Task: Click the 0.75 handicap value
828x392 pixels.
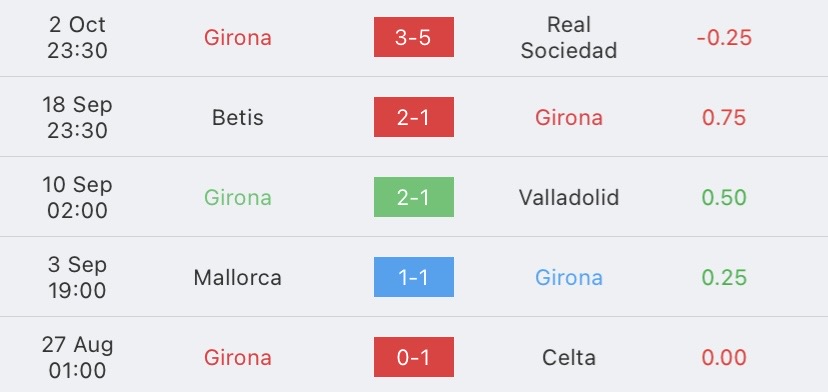Action: point(724,117)
